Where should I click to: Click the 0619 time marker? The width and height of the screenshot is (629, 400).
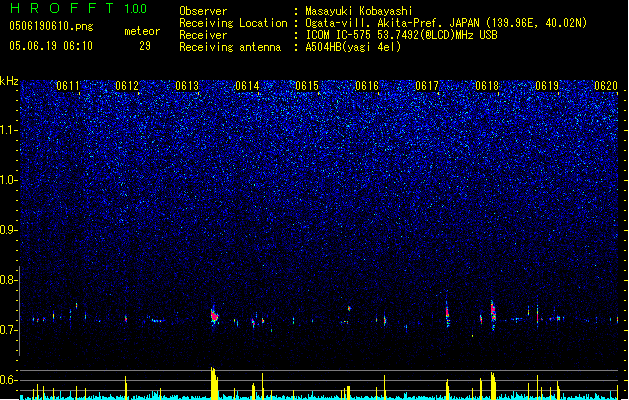click(x=547, y=86)
